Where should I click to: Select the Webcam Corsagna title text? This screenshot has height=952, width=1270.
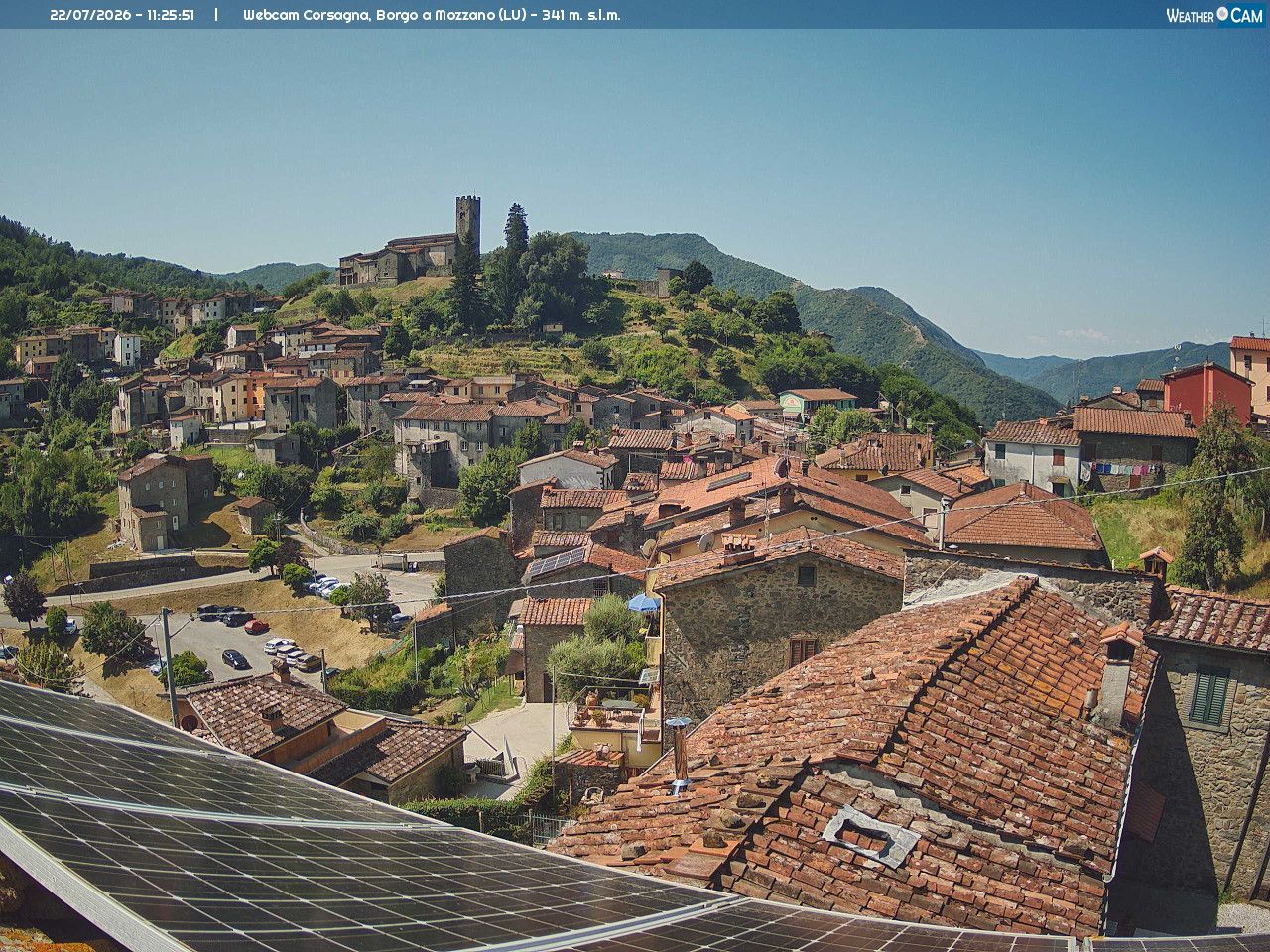(x=308, y=15)
